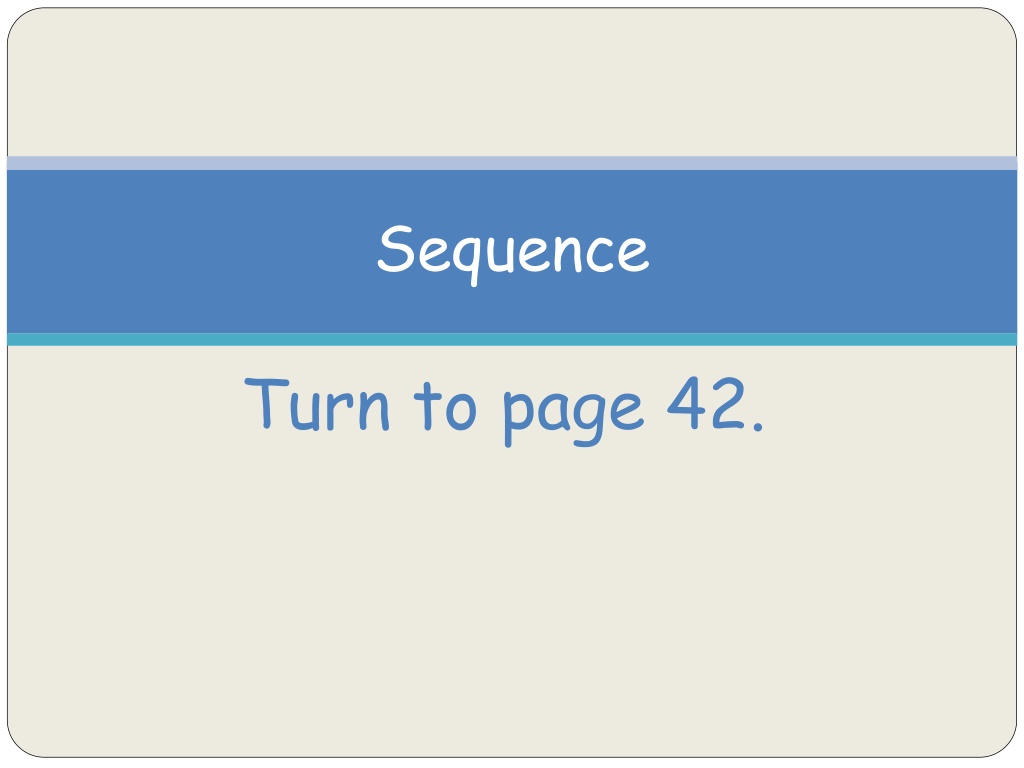Click the empty beige area above the band
Image resolution: width=1024 pixels, height=768 pixels.
pyautogui.click(x=512, y=82)
